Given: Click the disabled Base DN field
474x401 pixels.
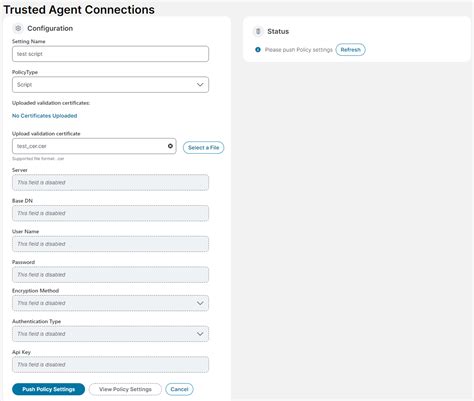Looking at the screenshot, I should coord(110,213).
